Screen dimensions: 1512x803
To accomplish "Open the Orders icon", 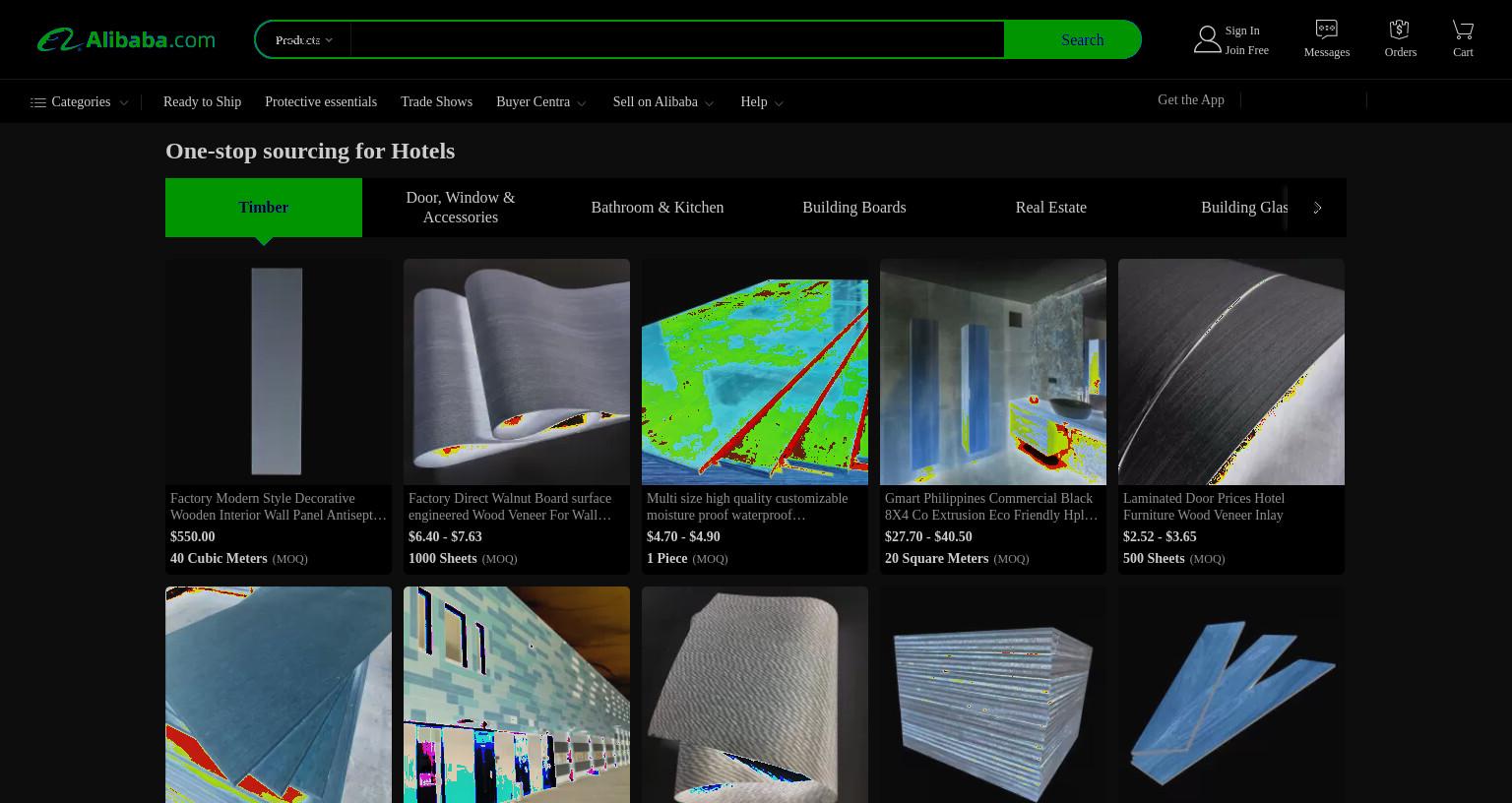I will (x=1400, y=30).
